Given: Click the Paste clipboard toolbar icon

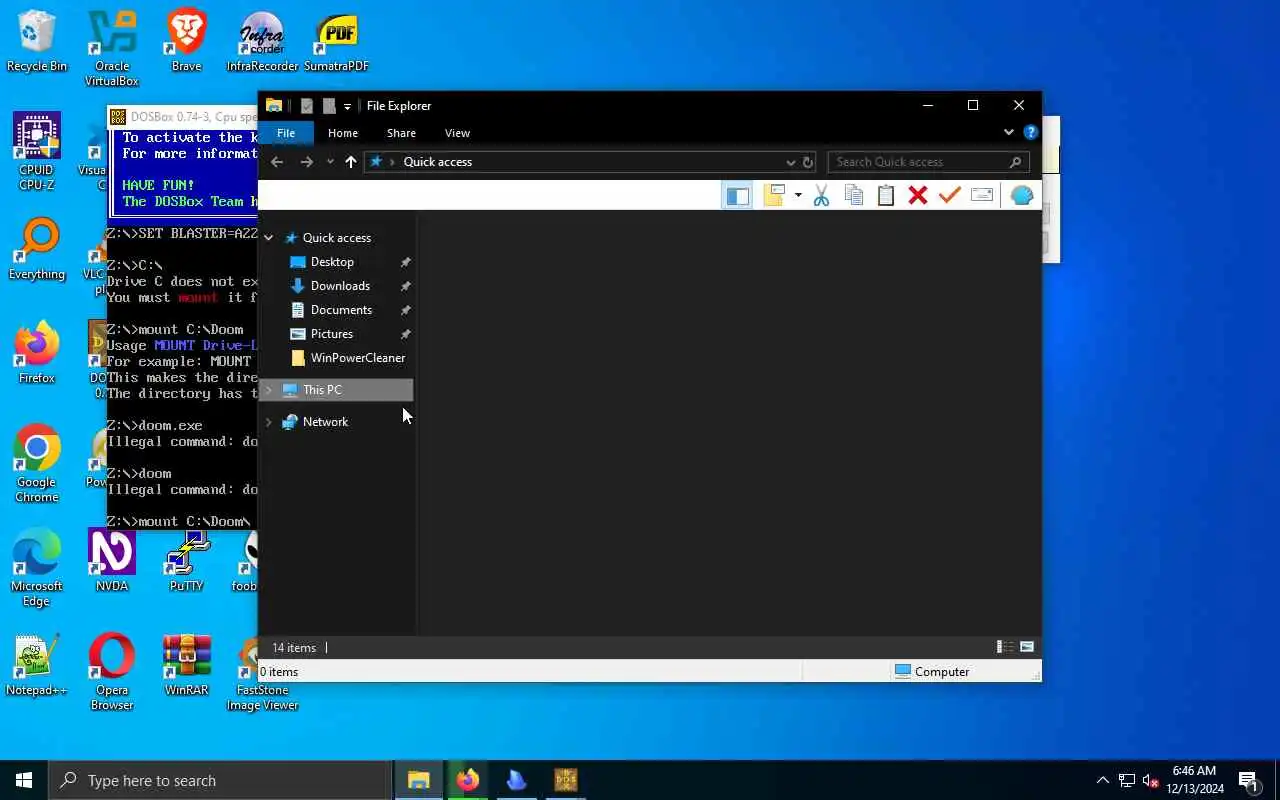Looking at the screenshot, I should 885,196.
